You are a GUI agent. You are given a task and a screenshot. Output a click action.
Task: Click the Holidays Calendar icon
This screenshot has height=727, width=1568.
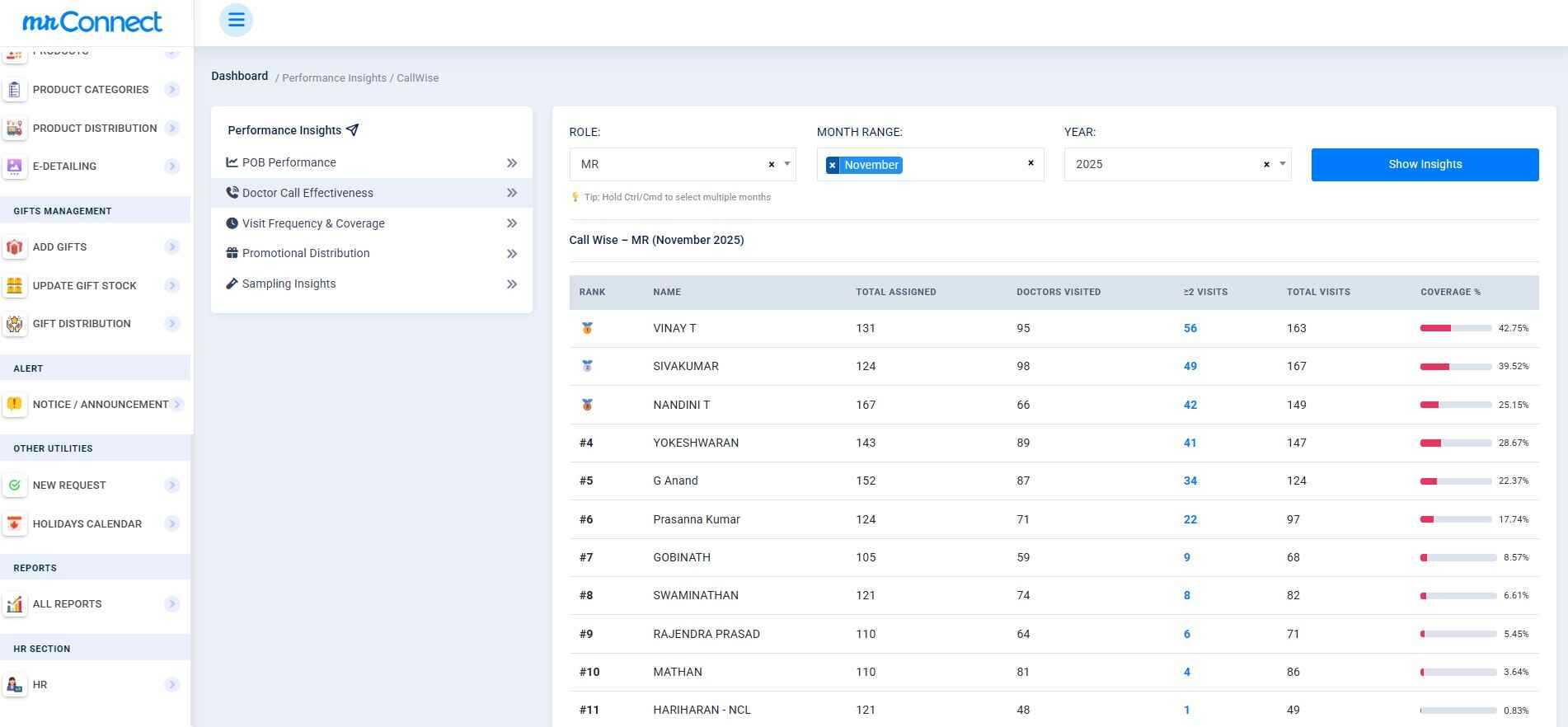tap(14, 524)
